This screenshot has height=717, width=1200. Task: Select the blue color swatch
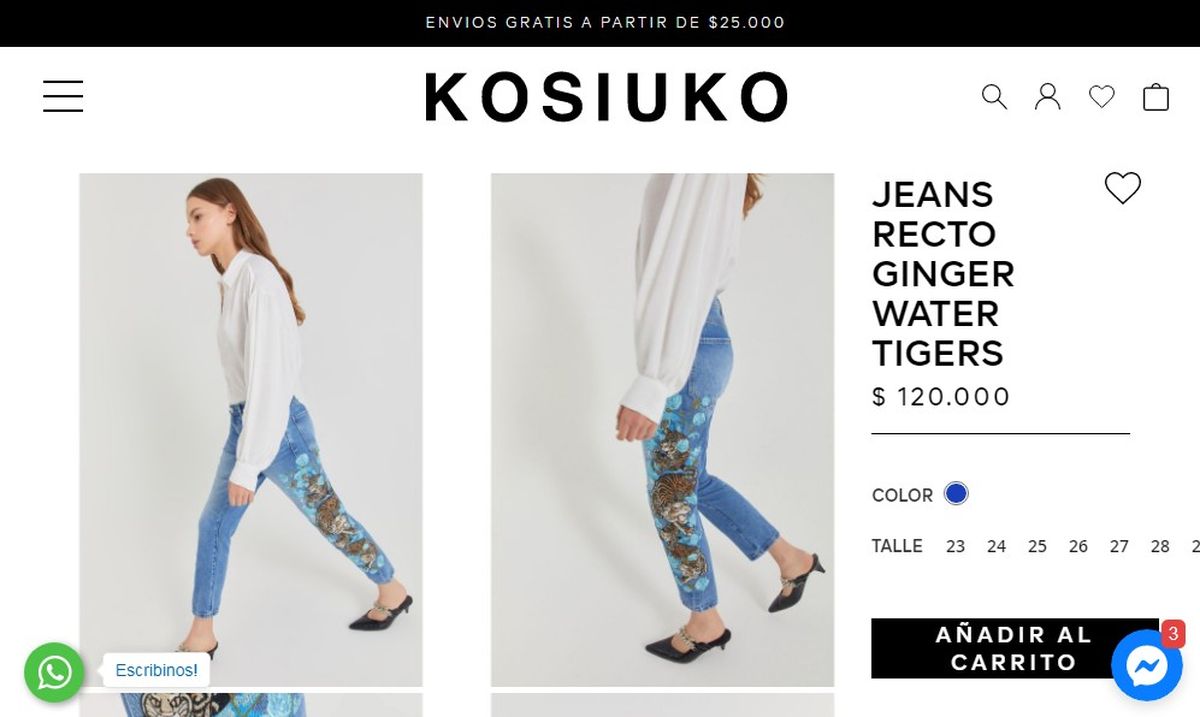pos(956,494)
